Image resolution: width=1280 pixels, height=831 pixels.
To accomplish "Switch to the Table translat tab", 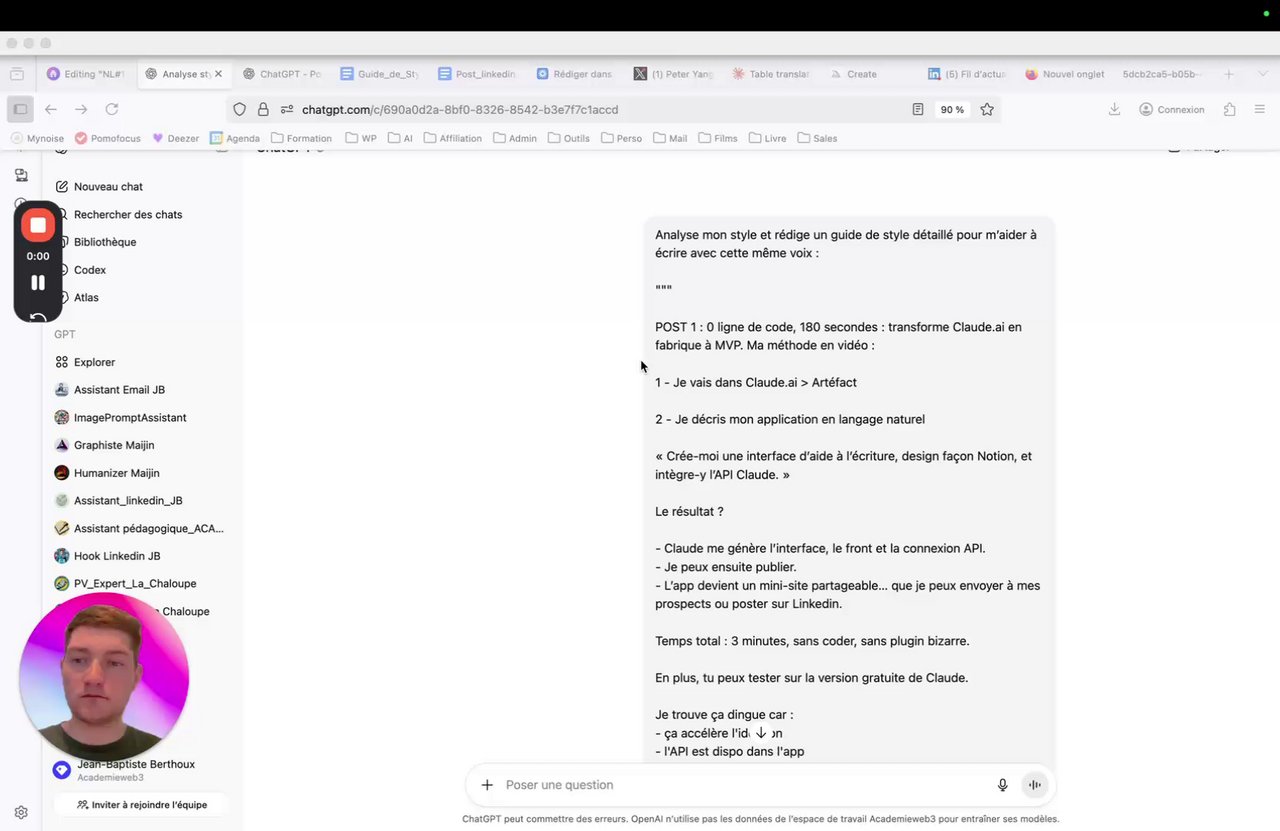I will pos(771,74).
